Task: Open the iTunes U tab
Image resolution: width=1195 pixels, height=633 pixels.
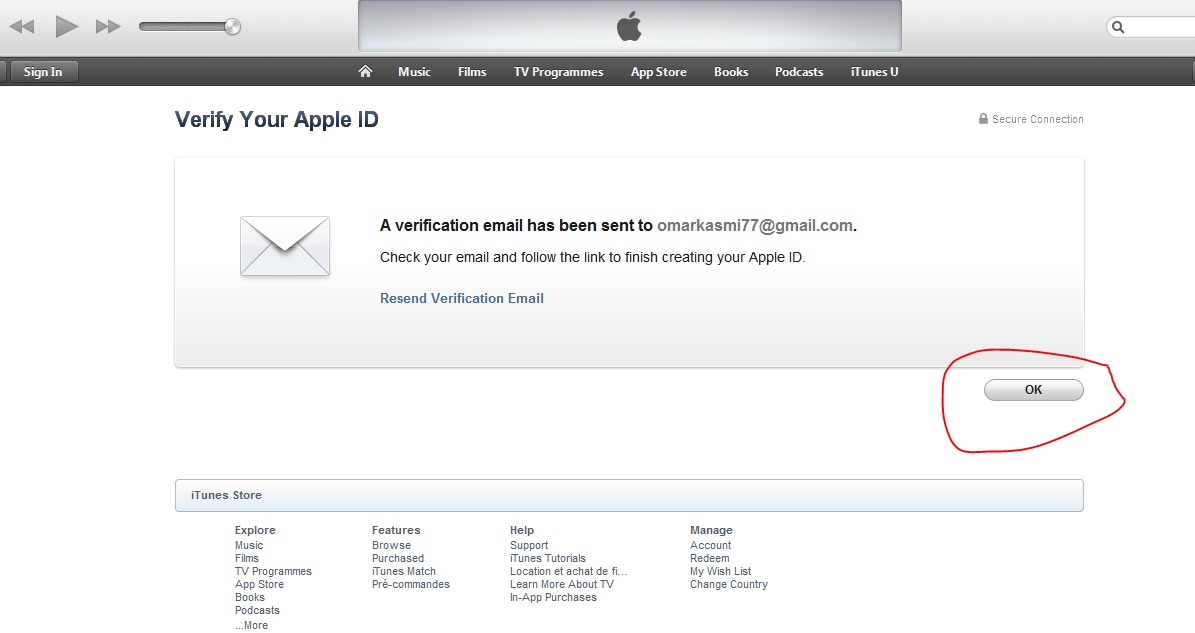Action: click(x=874, y=72)
